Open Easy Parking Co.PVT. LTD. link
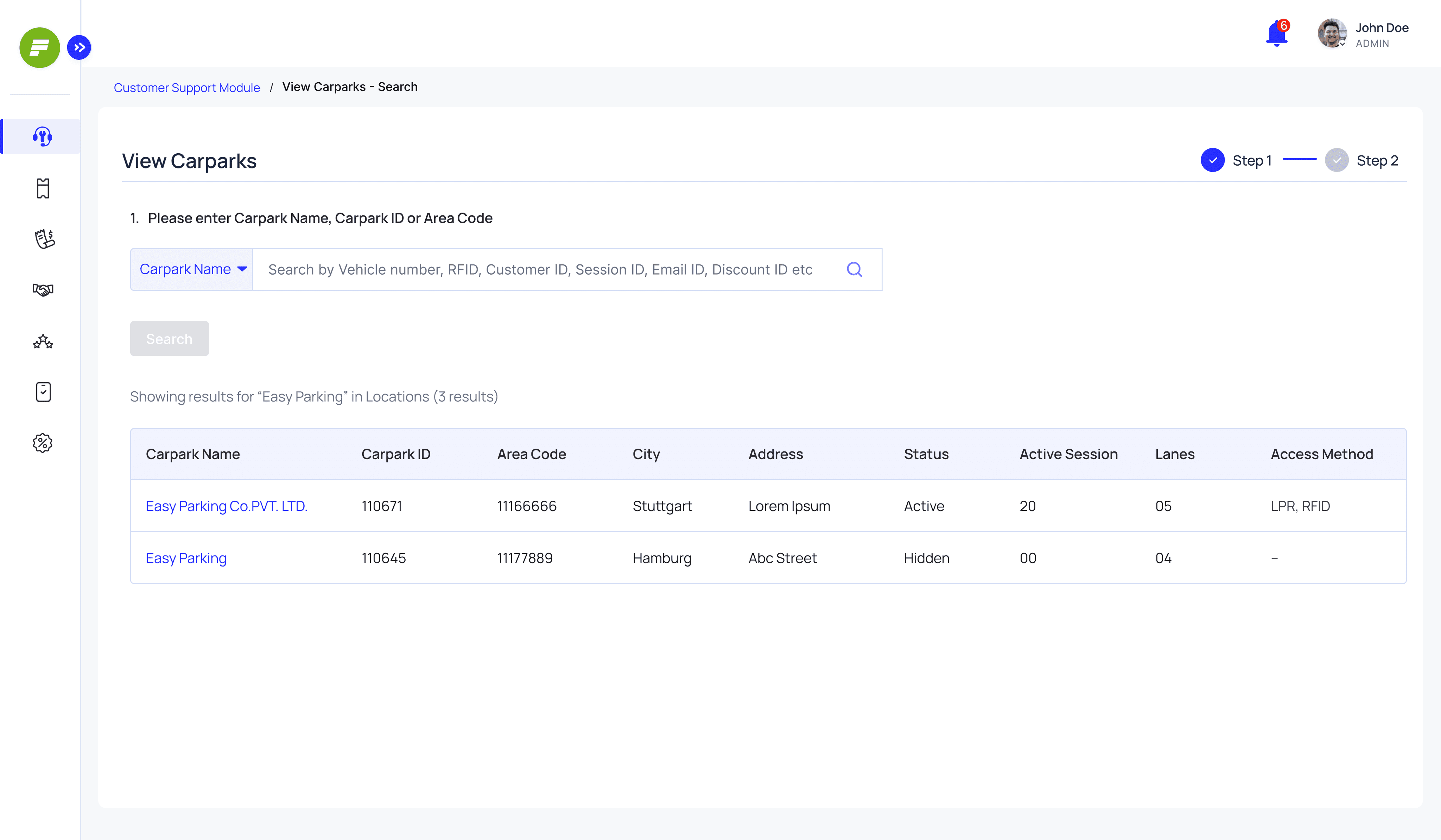 [227, 506]
